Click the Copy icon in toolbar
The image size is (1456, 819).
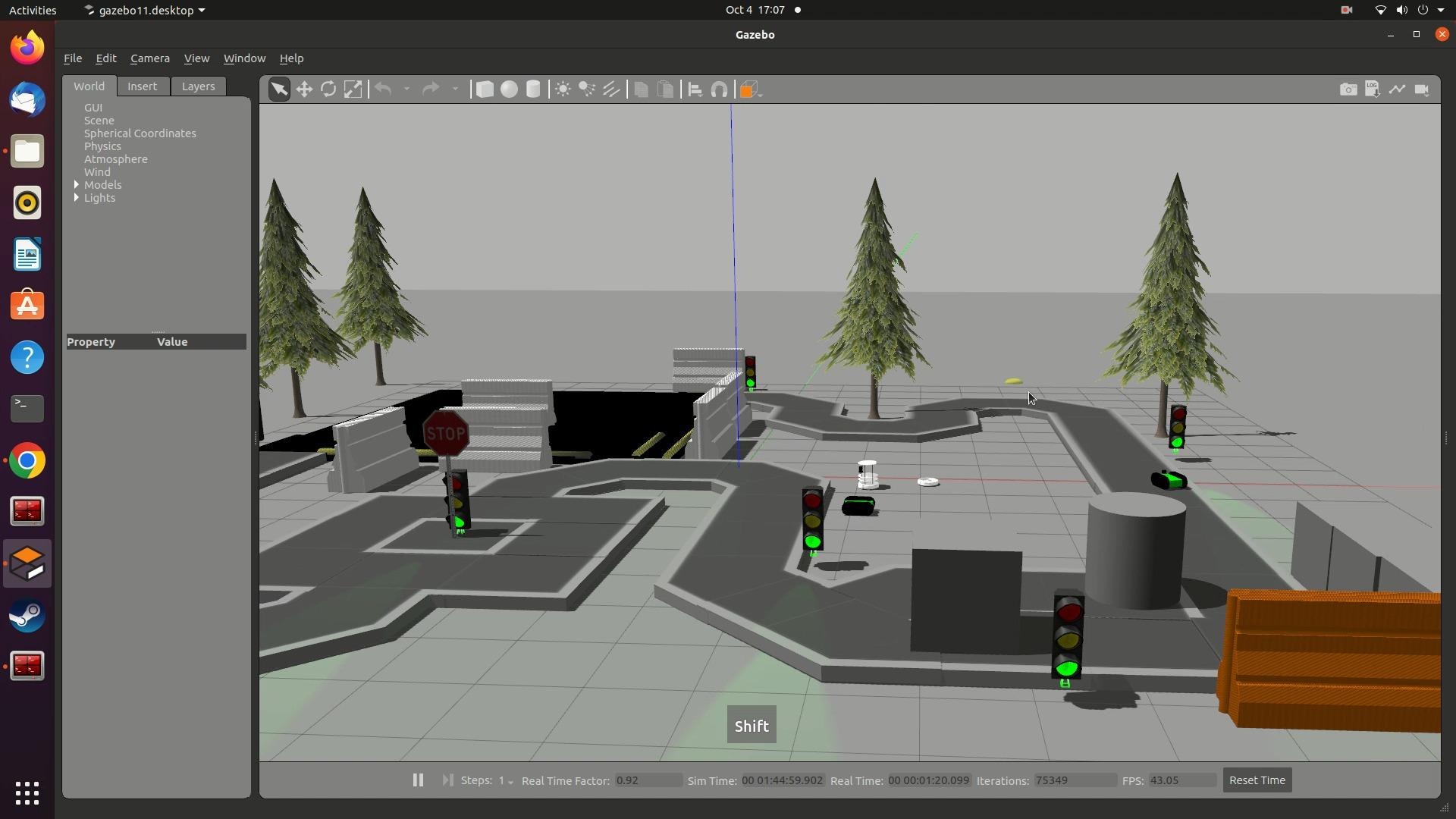(641, 89)
